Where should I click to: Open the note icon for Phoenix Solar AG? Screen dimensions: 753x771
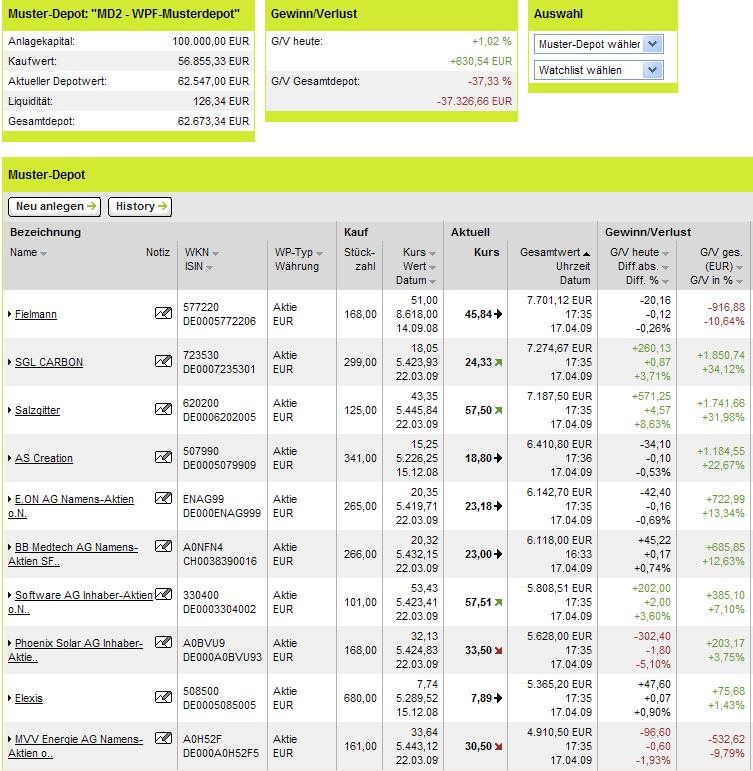(x=163, y=642)
